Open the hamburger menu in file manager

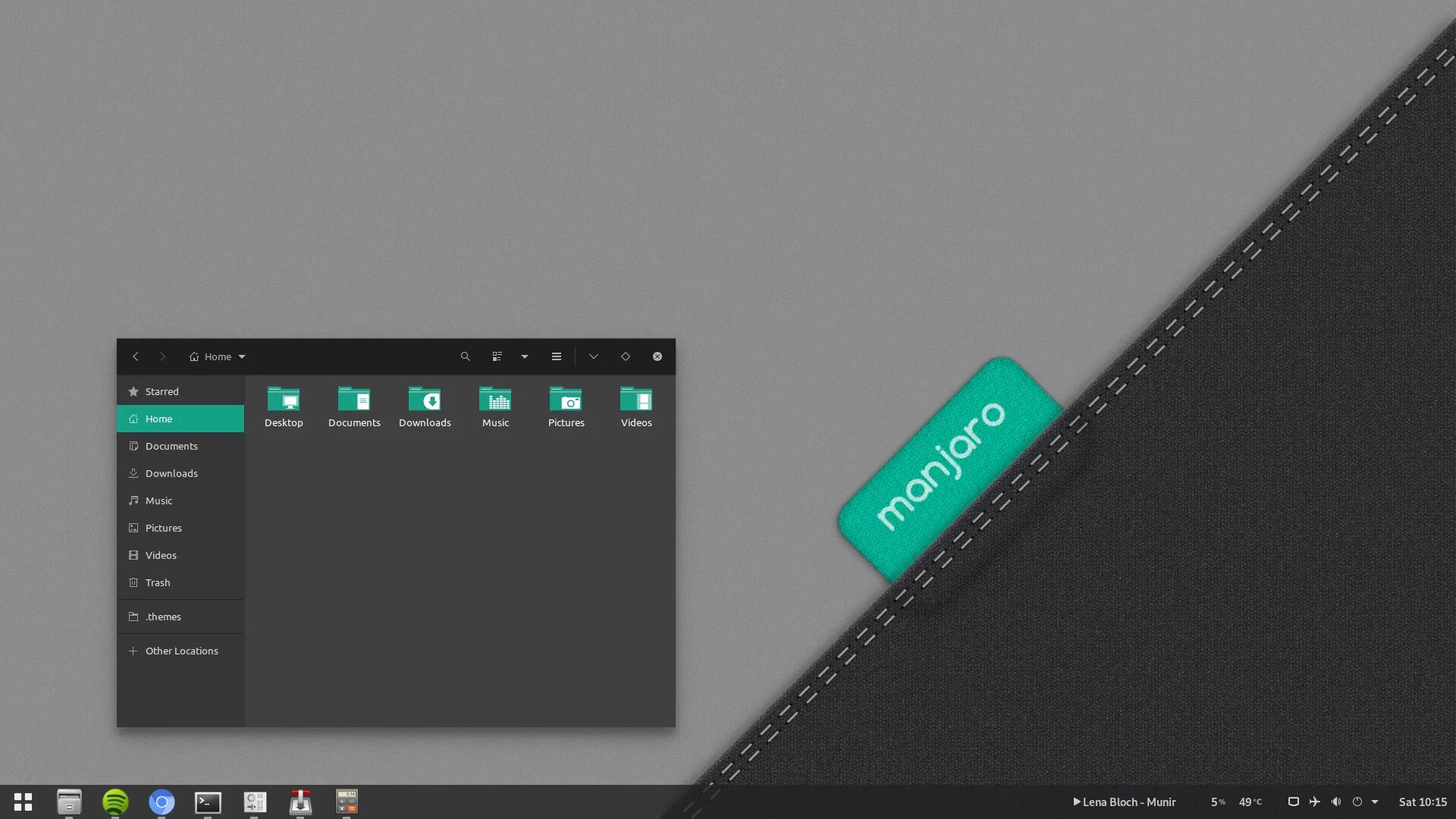557,356
